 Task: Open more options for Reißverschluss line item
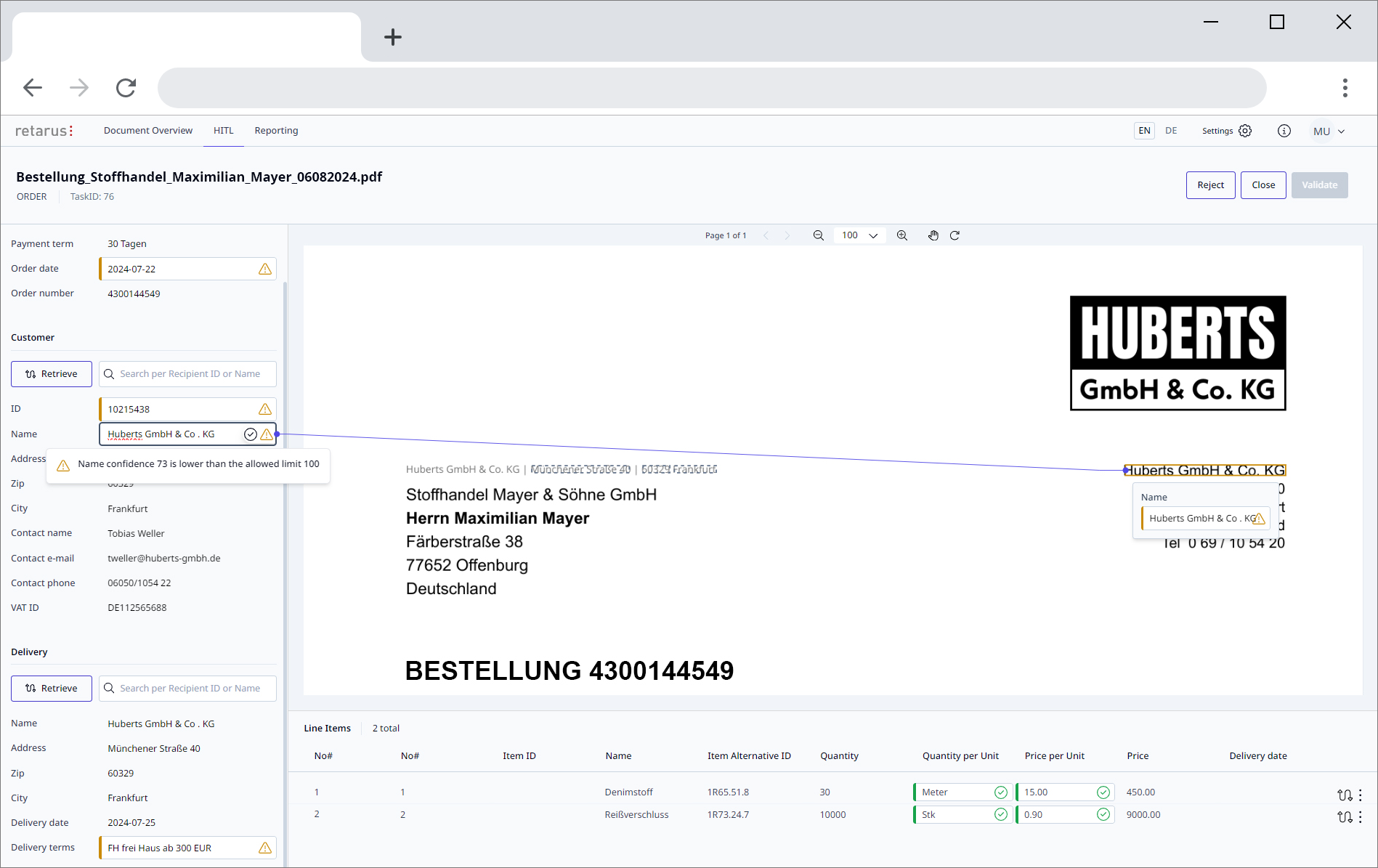(1361, 817)
